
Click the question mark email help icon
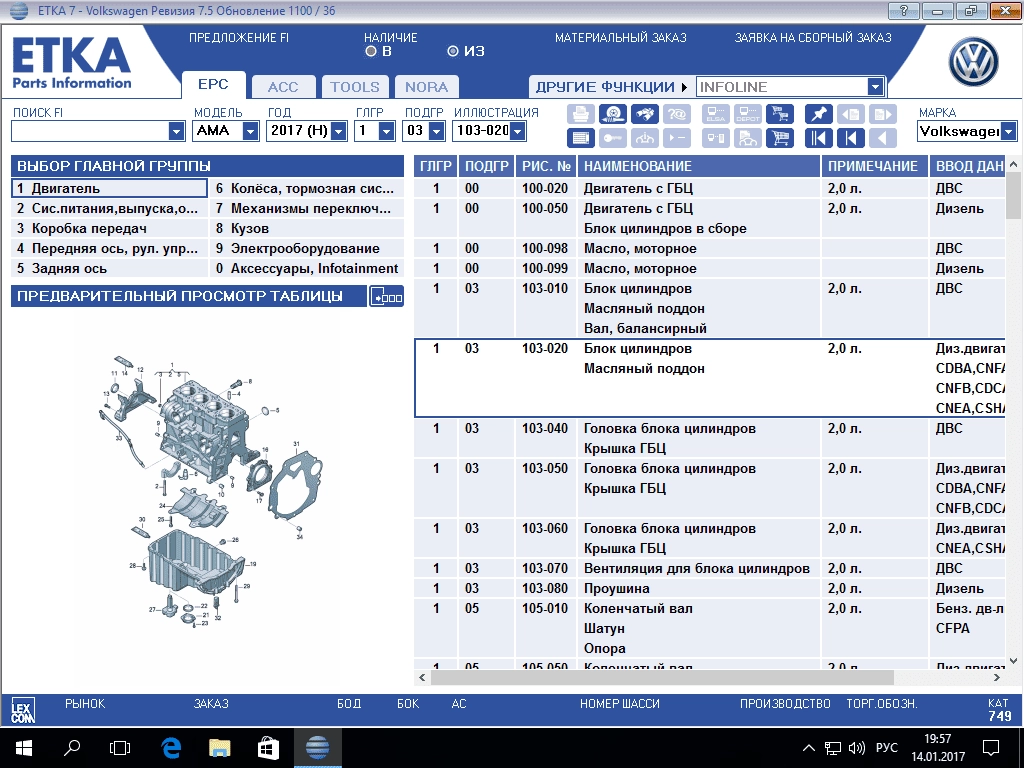tap(677, 114)
